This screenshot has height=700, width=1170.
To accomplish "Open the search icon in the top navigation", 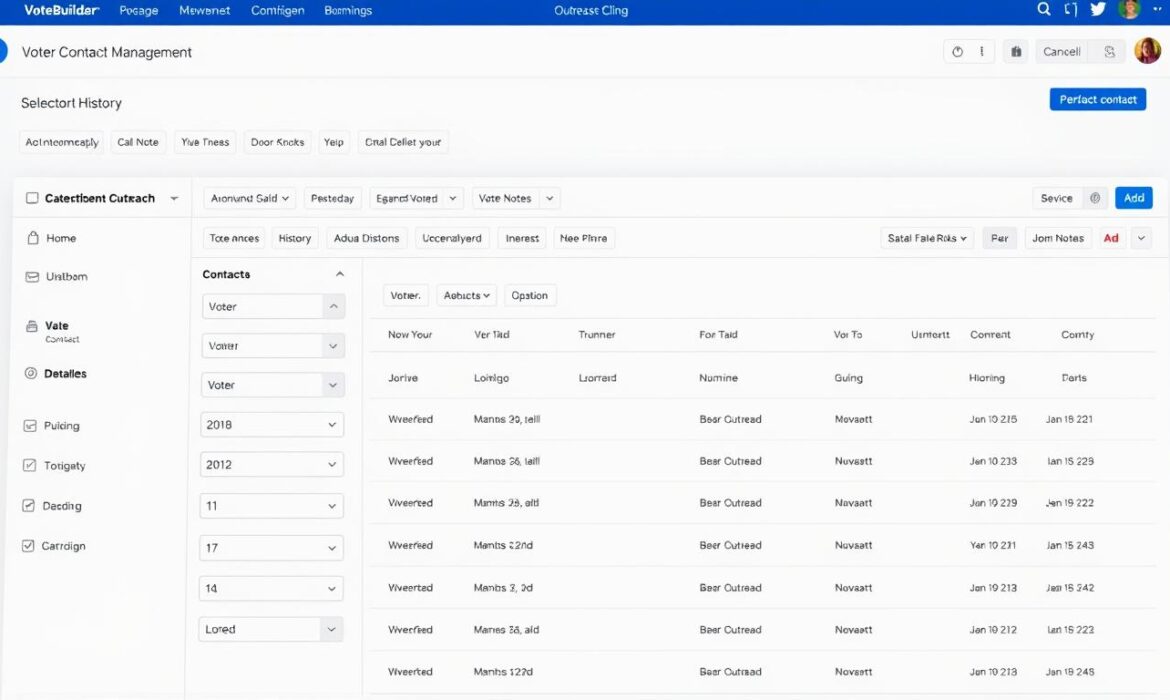I will click(1043, 9).
